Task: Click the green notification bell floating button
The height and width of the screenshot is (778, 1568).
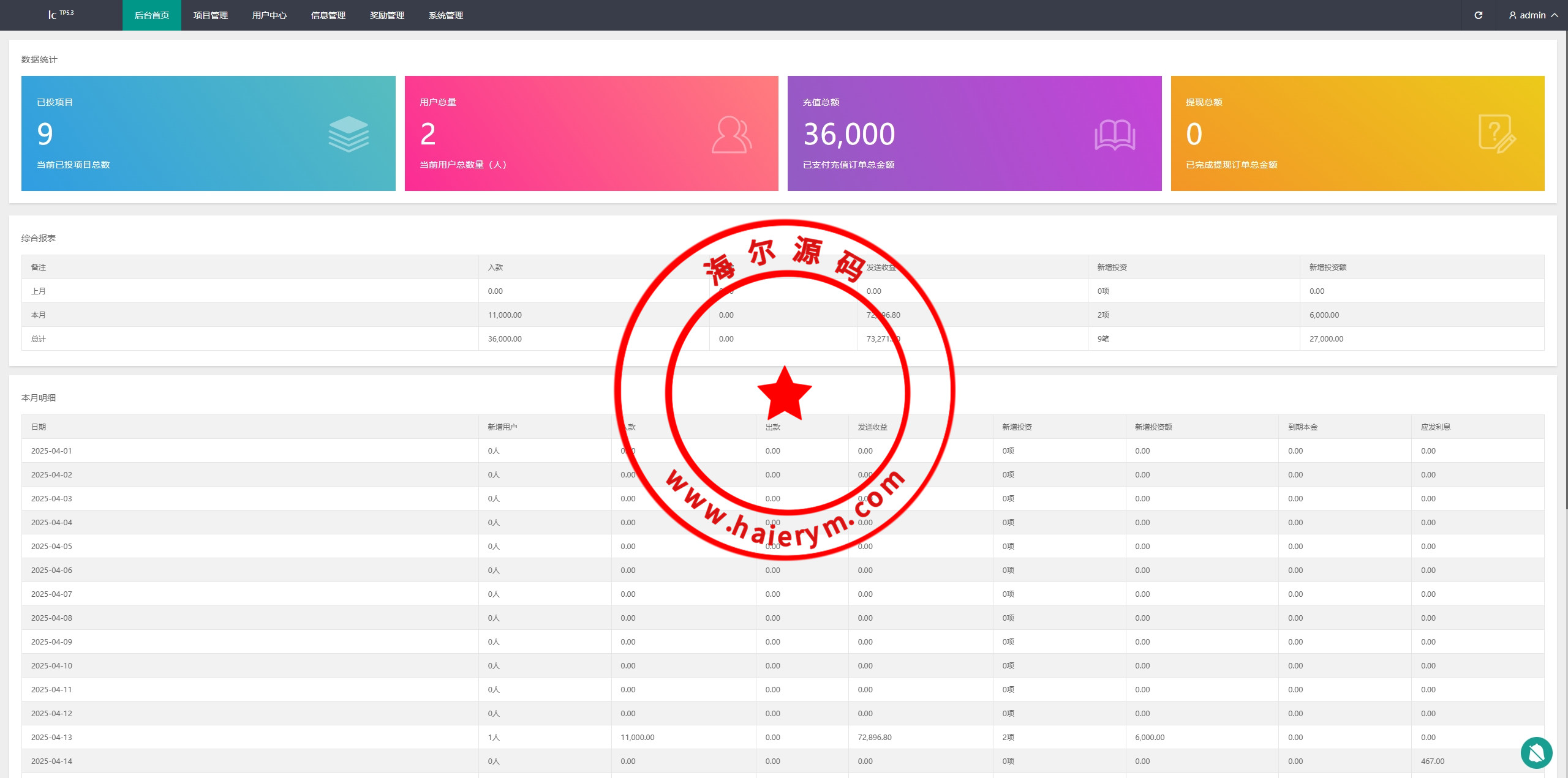Action: pos(1536,752)
